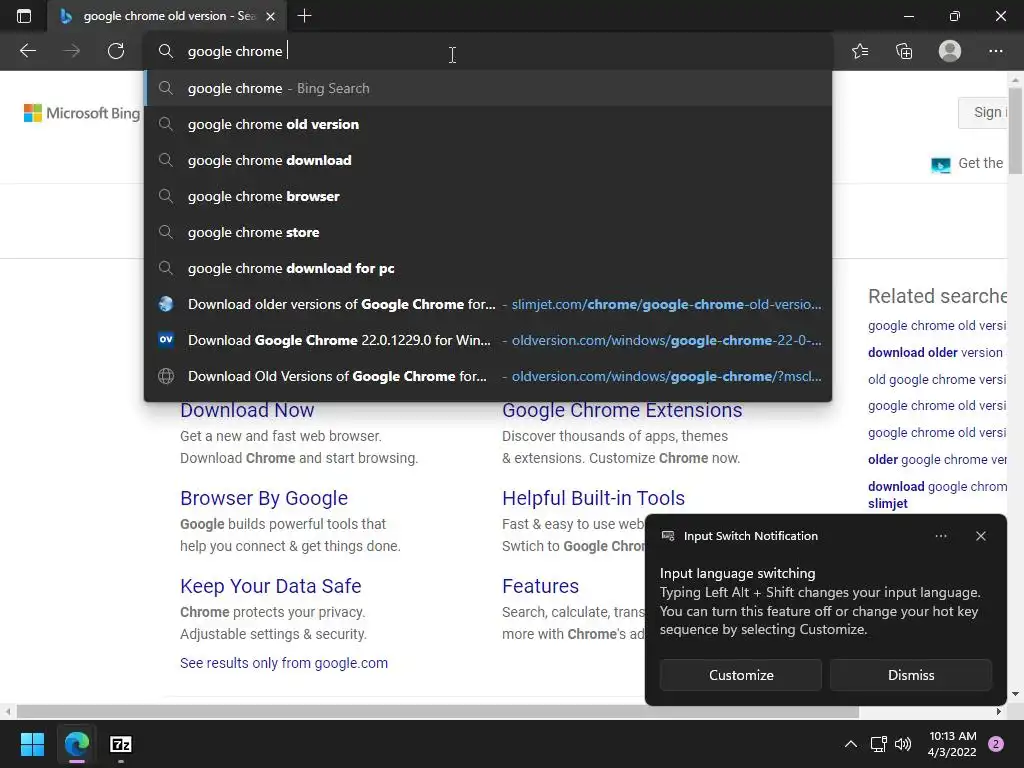Click the Microsoft Bing logo
1024x768 pixels.
(82, 113)
